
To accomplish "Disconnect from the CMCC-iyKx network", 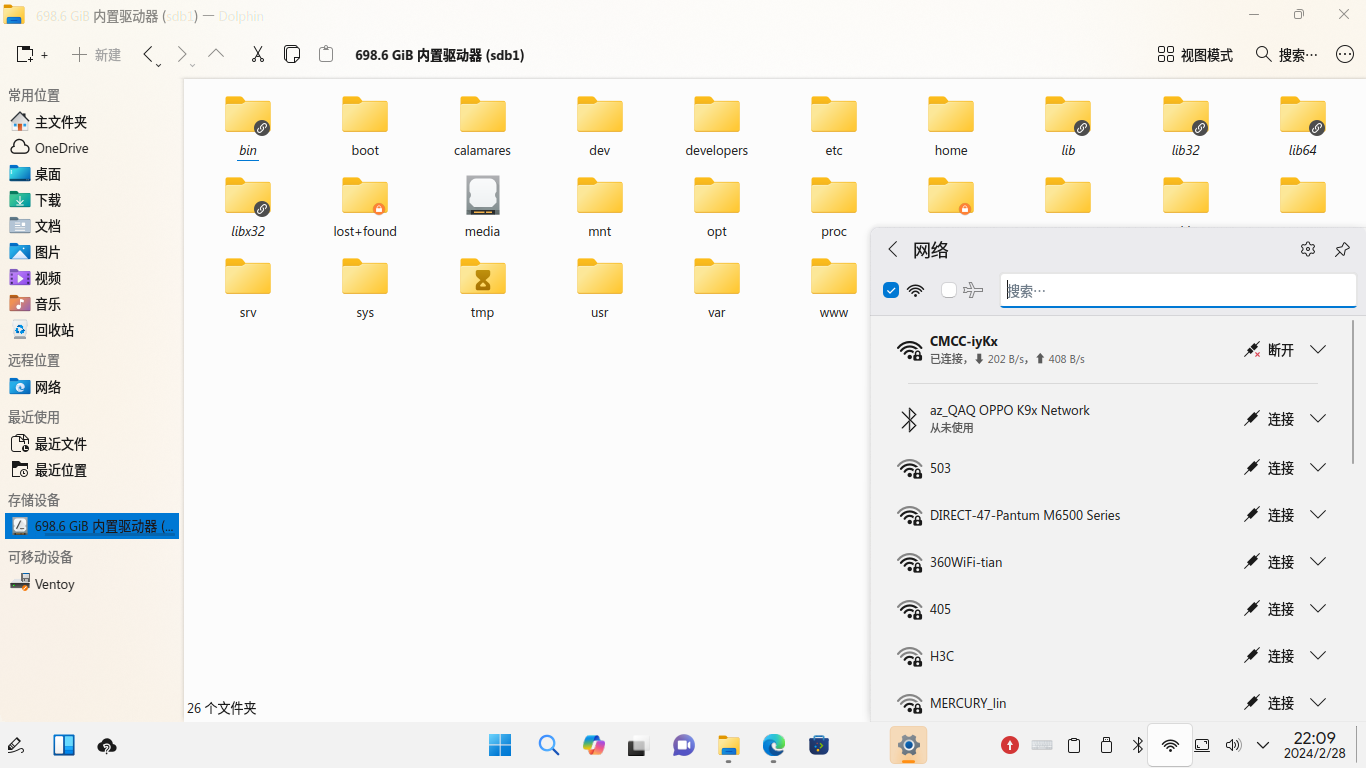I will 1269,350.
